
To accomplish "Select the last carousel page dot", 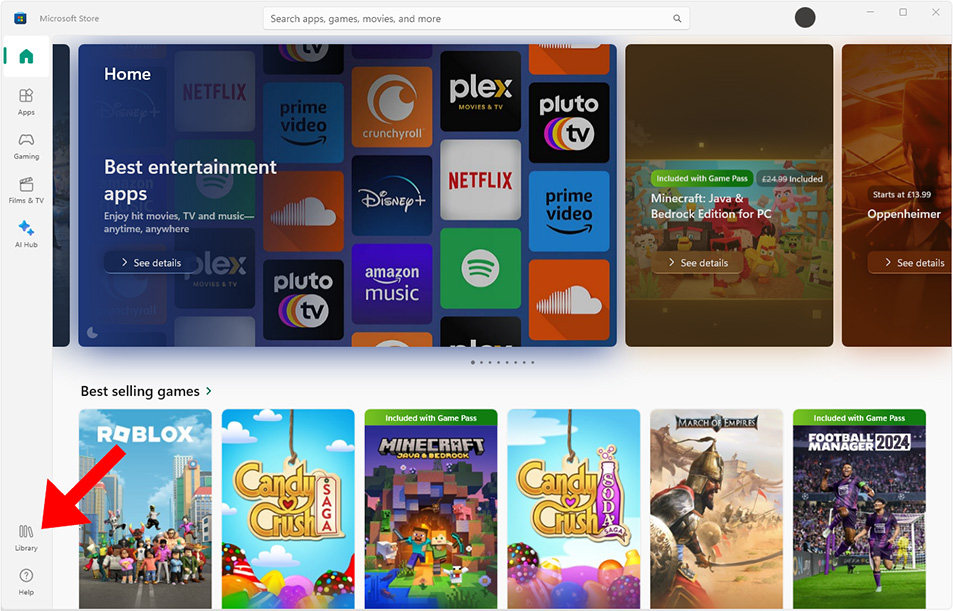I will pyautogui.click(x=533, y=362).
